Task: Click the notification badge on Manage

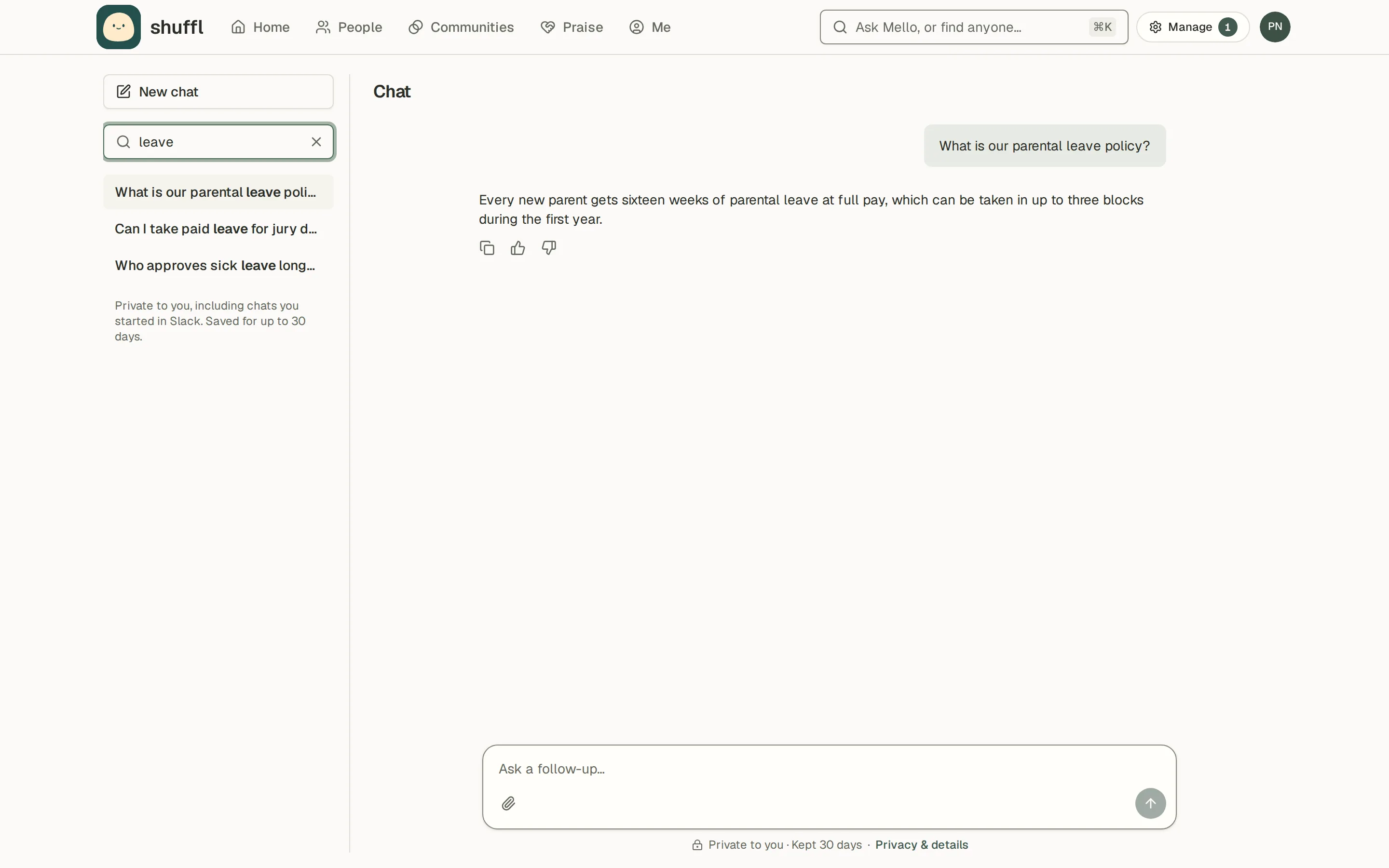Action: [1227, 27]
